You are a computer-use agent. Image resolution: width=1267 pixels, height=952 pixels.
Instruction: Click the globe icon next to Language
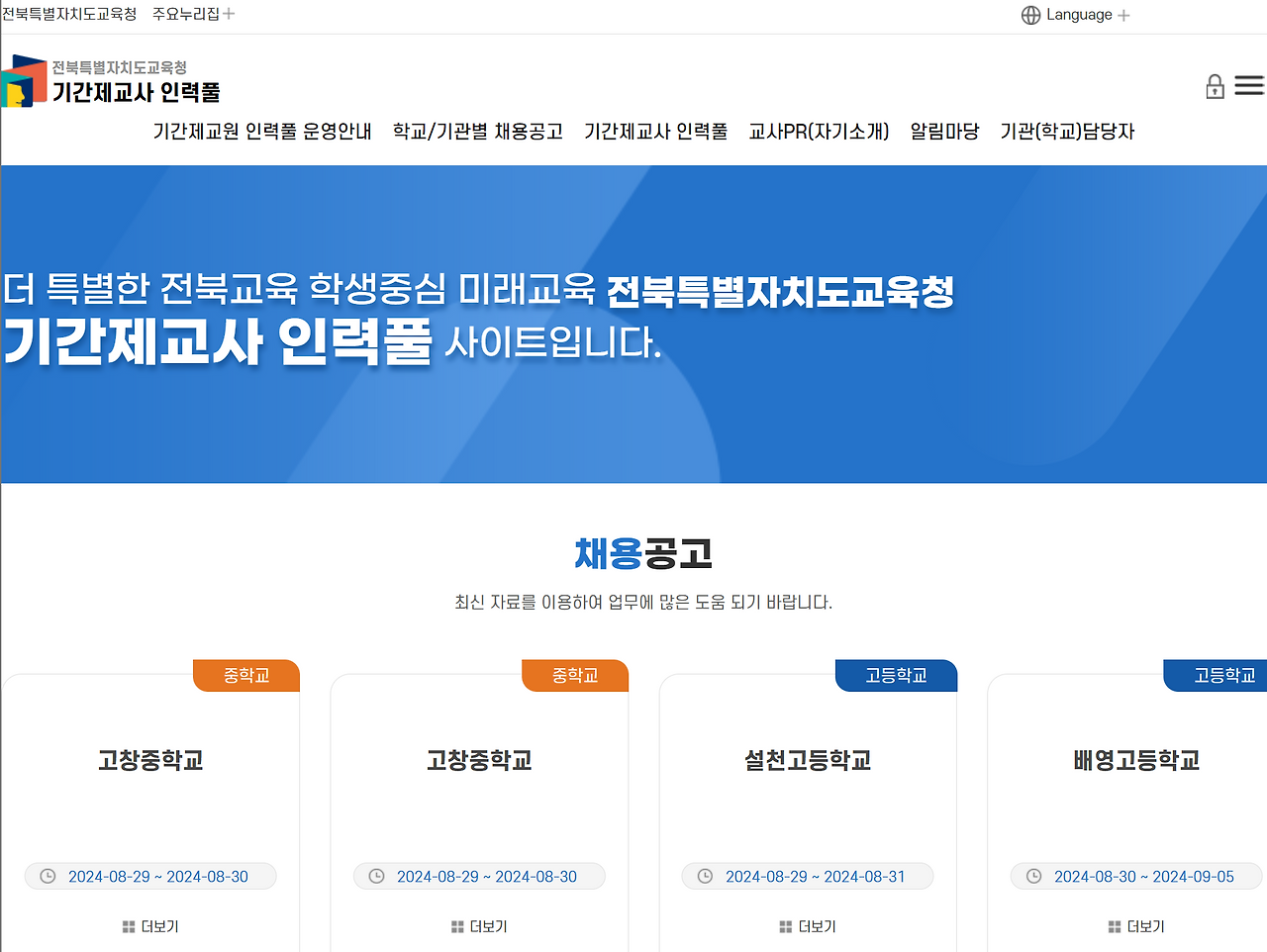[1030, 14]
